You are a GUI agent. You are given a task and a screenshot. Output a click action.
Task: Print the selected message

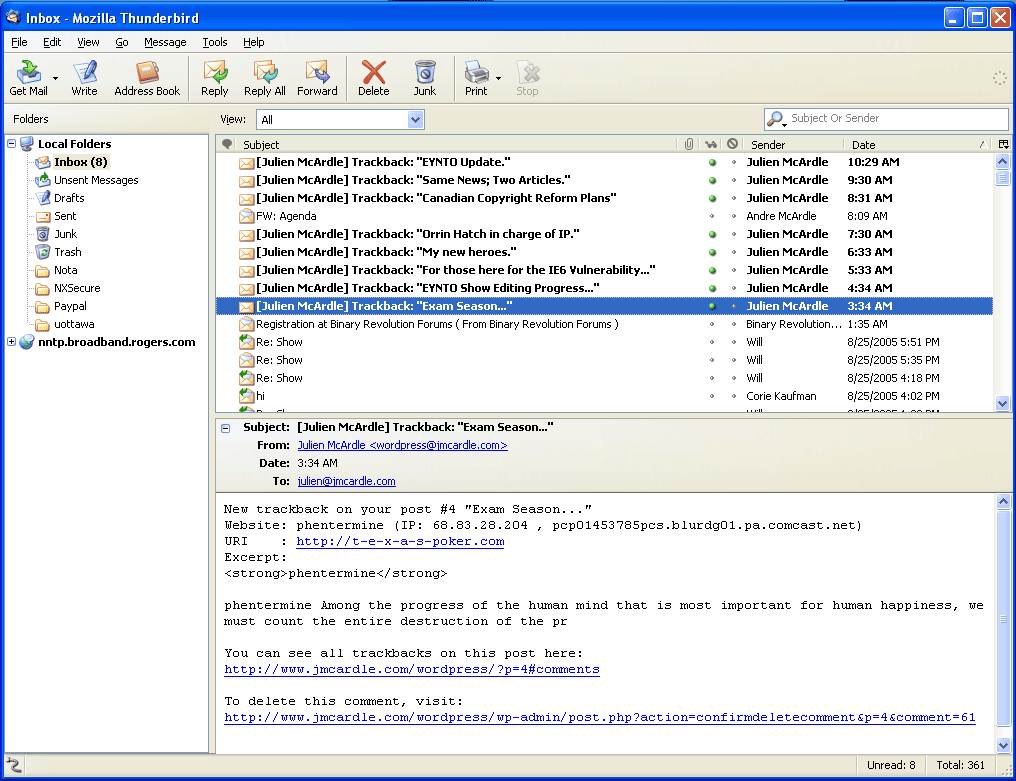click(476, 78)
